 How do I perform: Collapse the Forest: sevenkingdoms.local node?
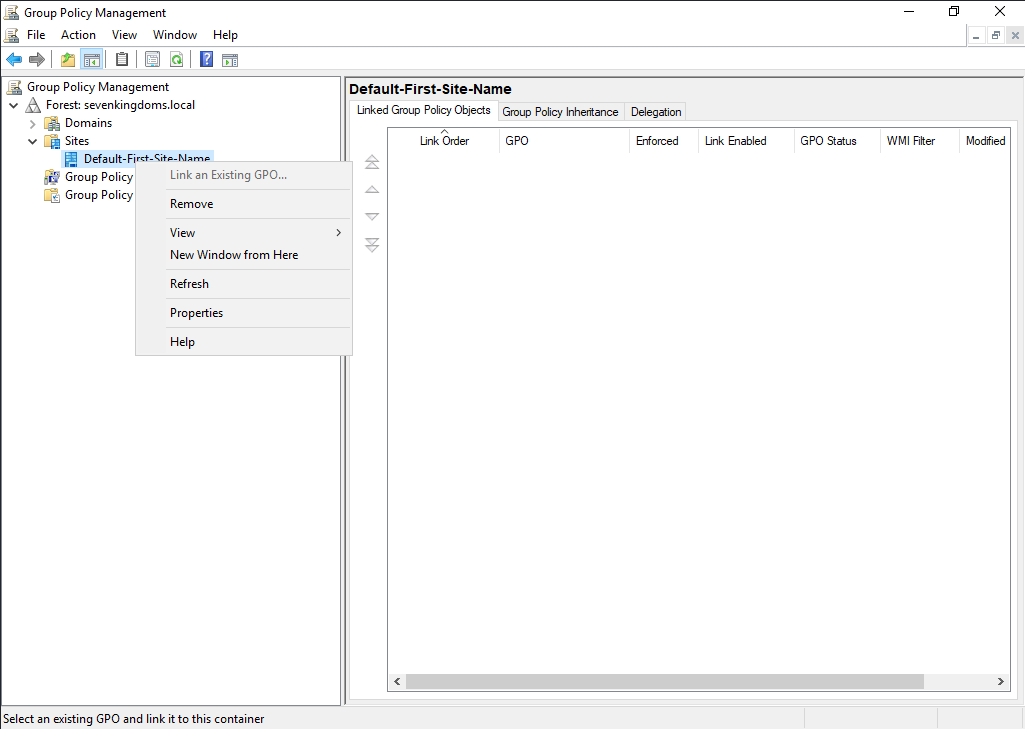(13, 105)
